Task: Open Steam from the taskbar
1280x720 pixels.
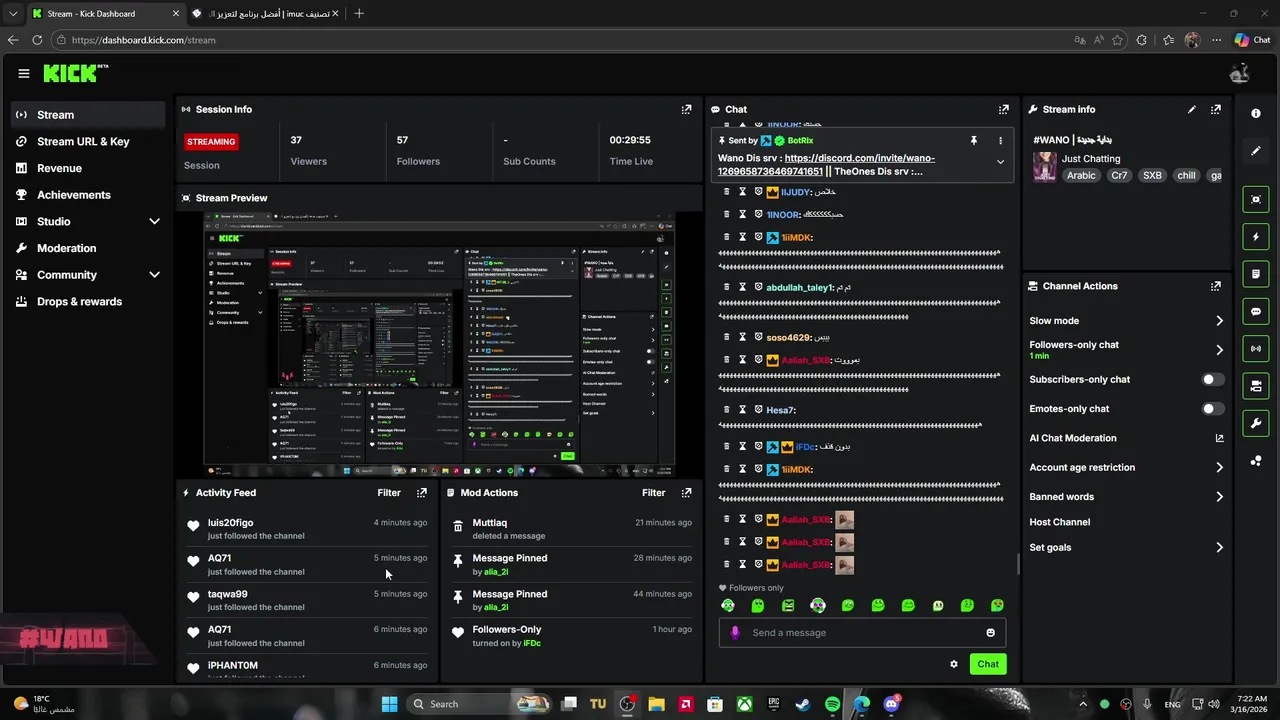Action: pyautogui.click(x=803, y=704)
